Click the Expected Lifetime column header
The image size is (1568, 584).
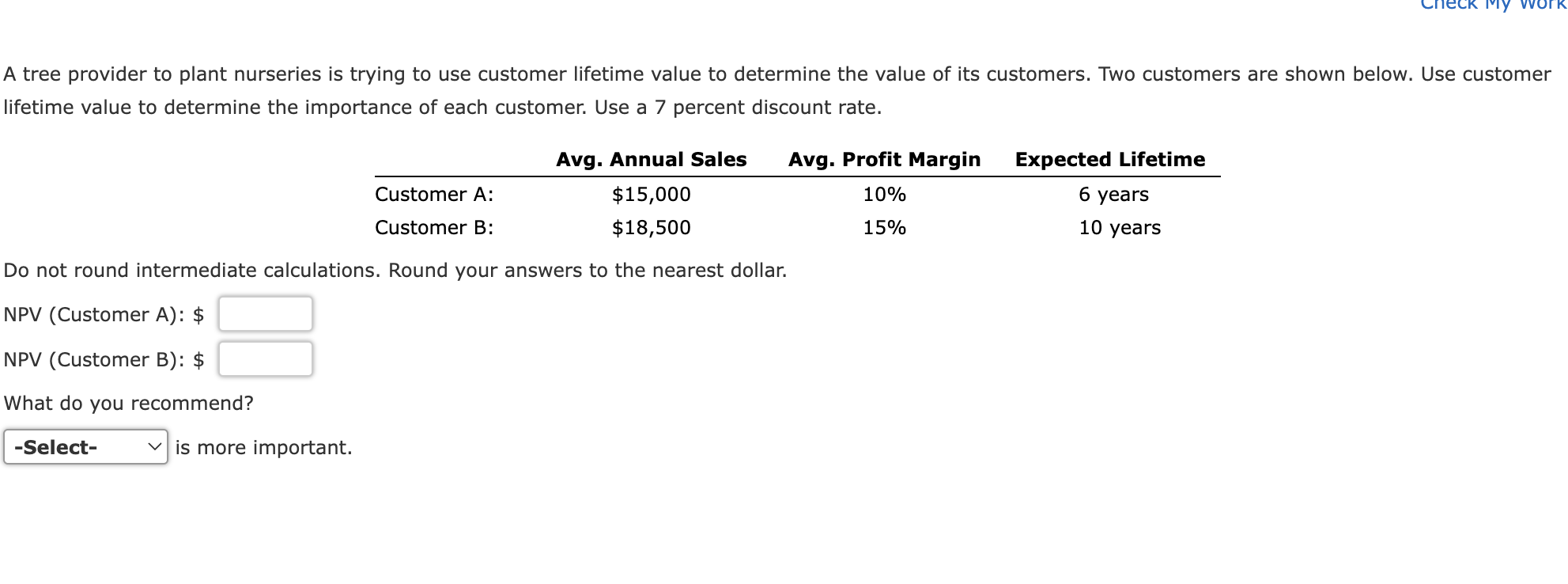point(1110,159)
